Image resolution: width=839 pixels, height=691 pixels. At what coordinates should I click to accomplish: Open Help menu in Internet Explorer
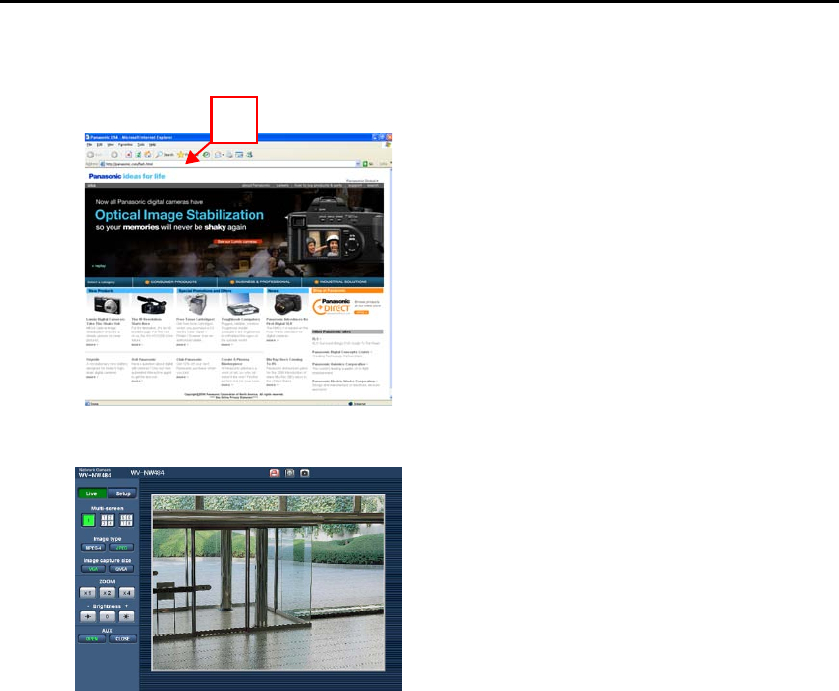click(152, 145)
